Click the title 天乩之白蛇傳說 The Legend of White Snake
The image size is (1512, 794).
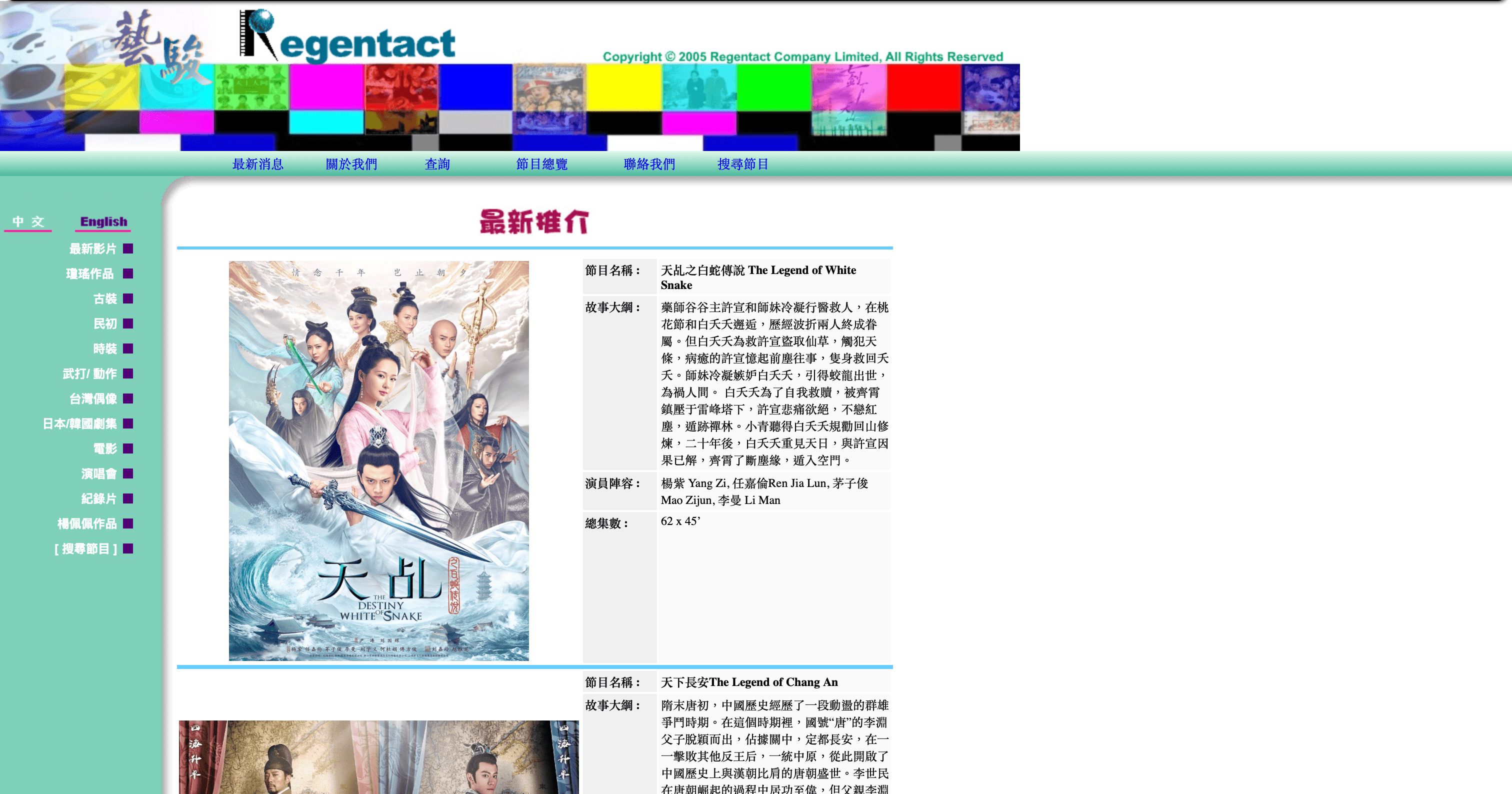(x=758, y=277)
